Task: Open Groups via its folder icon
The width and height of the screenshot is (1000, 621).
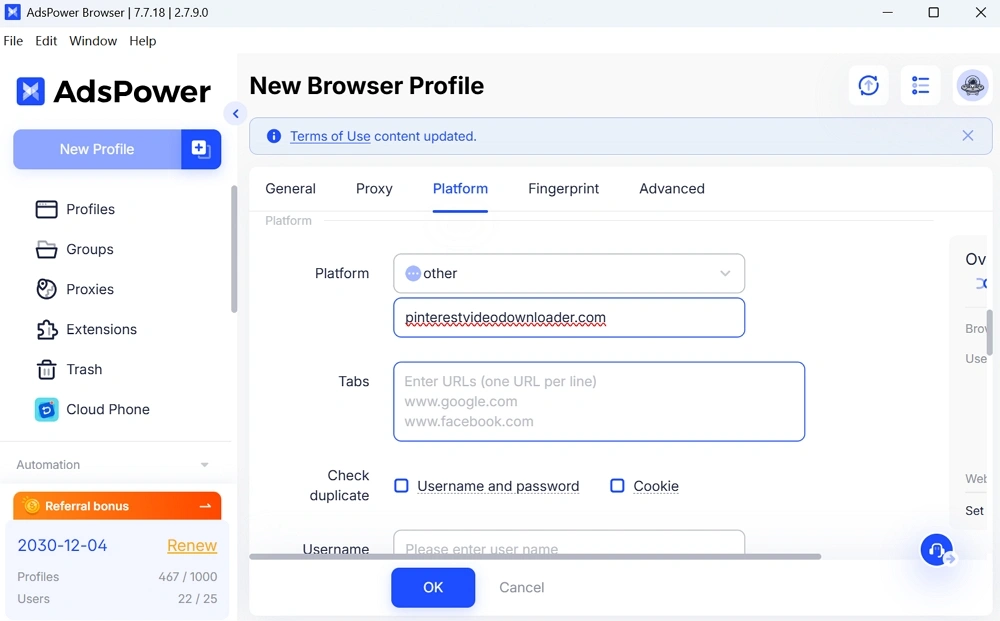Action: pos(46,249)
